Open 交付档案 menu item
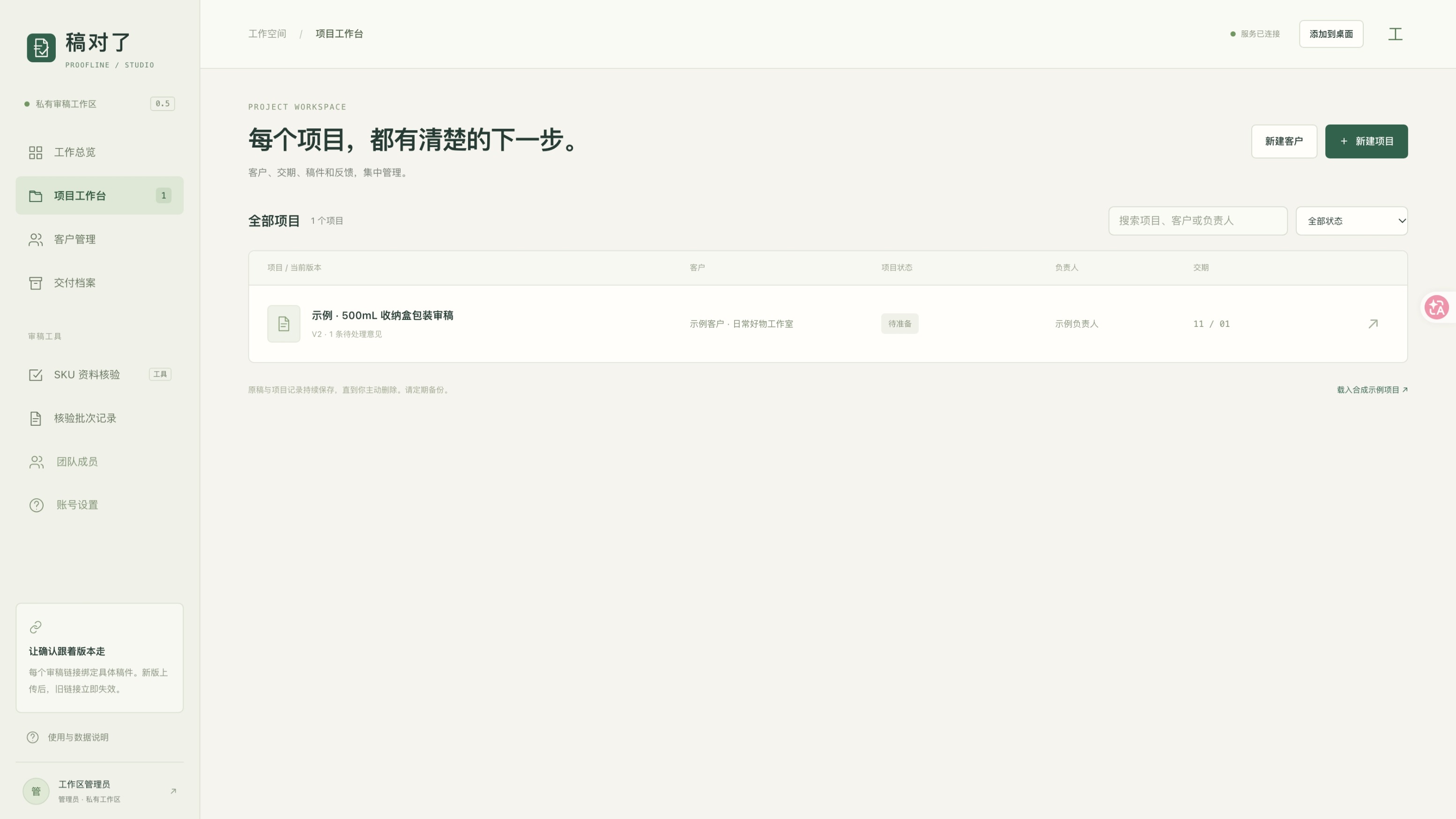The image size is (1456, 819). [99, 283]
